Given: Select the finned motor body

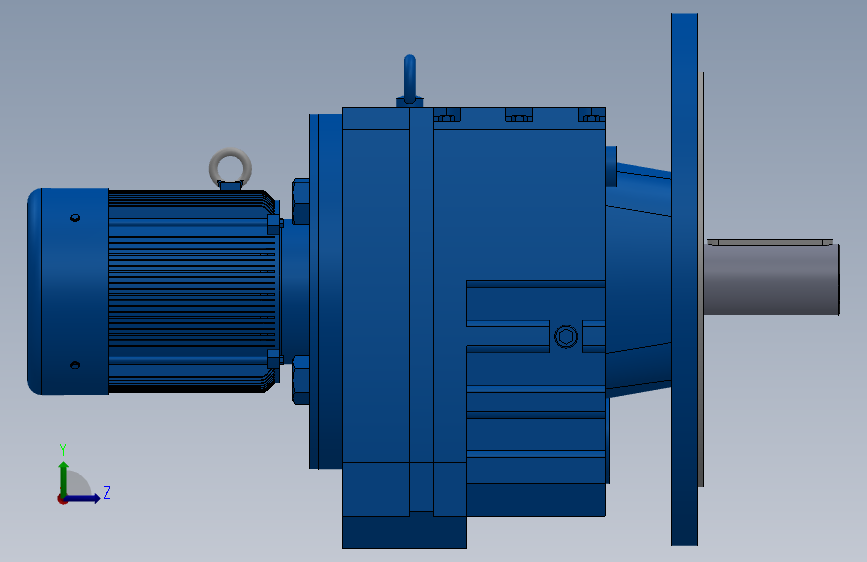Looking at the screenshot, I should point(192,292).
